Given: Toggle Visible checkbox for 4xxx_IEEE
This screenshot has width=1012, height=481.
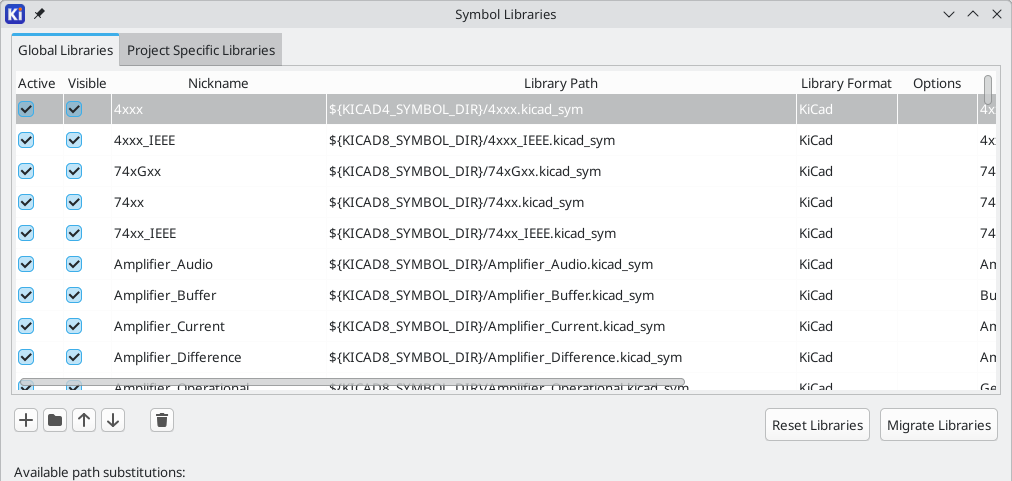Looking at the screenshot, I should pos(74,140).
